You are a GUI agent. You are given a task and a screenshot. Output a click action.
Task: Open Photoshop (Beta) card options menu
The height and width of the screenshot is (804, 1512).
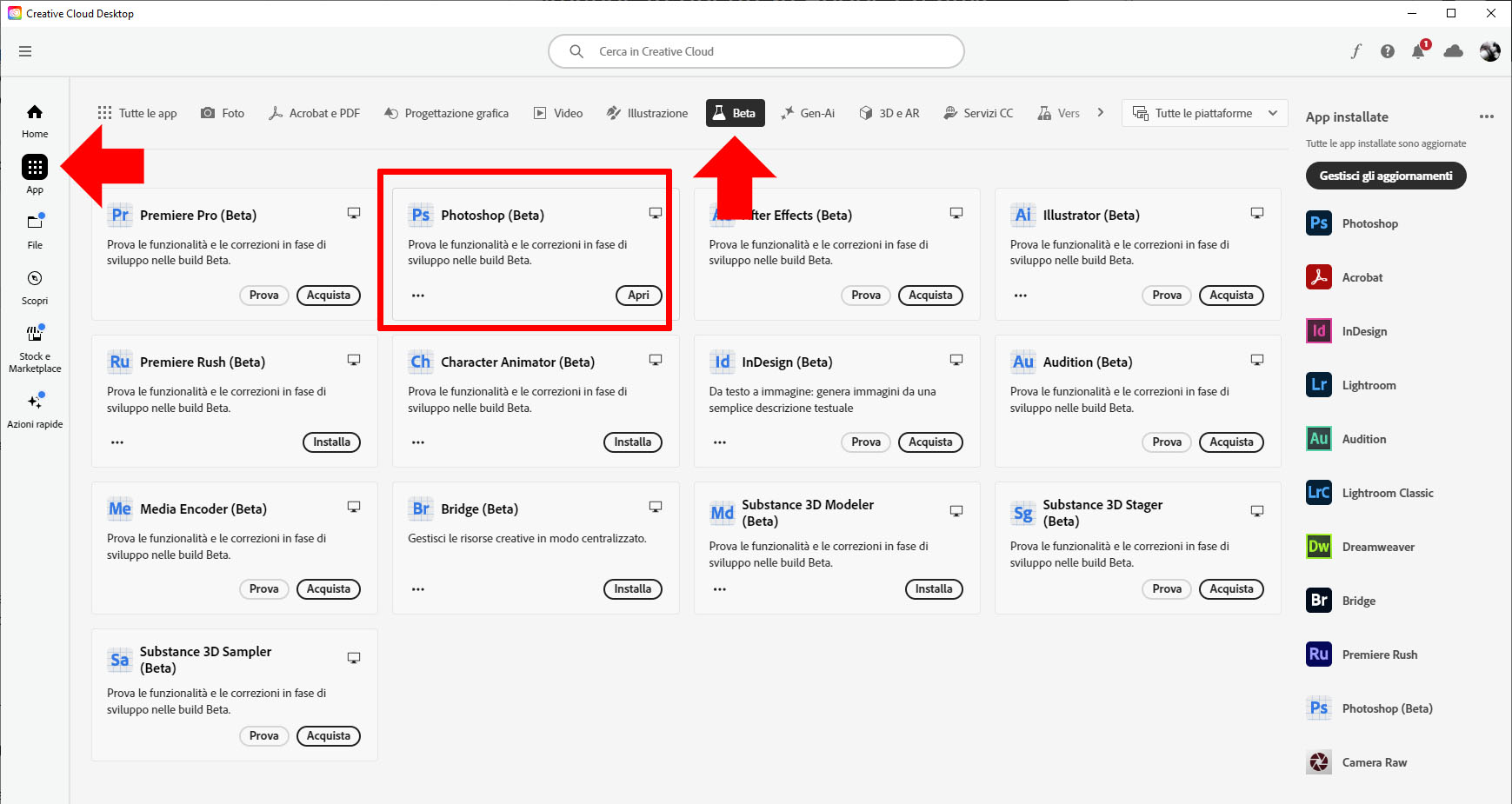pyautogui.click(x=418, y=296)
